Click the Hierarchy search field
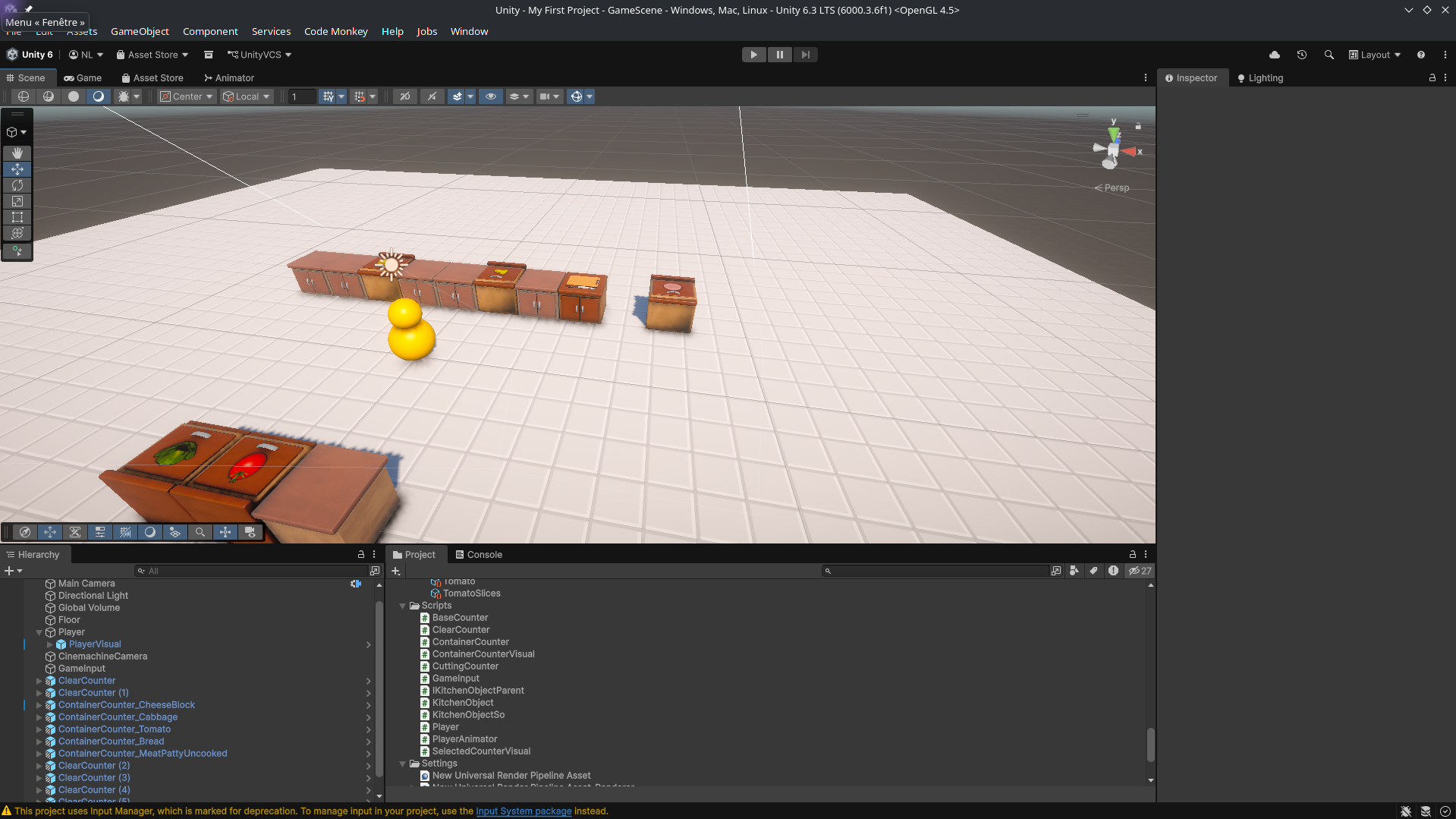The height and width of the screenshot is (819, 1456). click(251, 571)
